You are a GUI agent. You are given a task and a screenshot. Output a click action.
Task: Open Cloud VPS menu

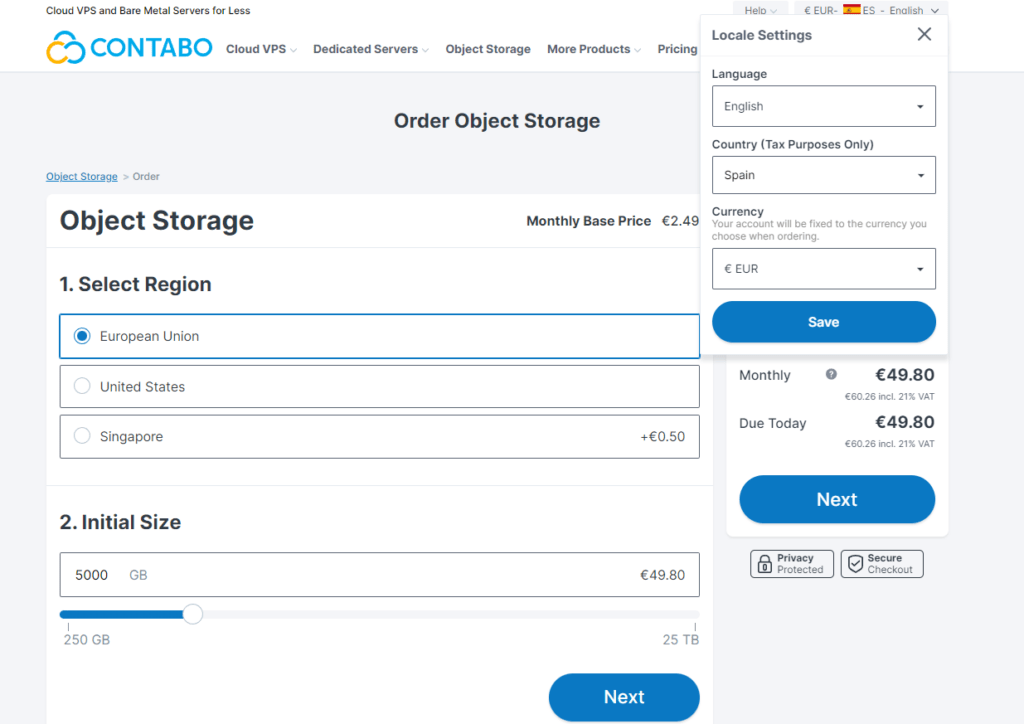261,49
